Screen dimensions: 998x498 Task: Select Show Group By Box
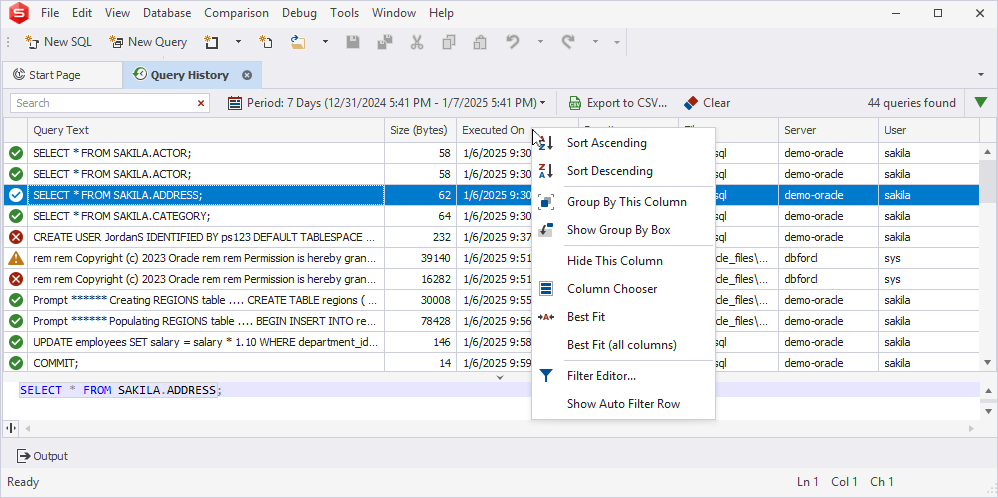pos(623,230)
